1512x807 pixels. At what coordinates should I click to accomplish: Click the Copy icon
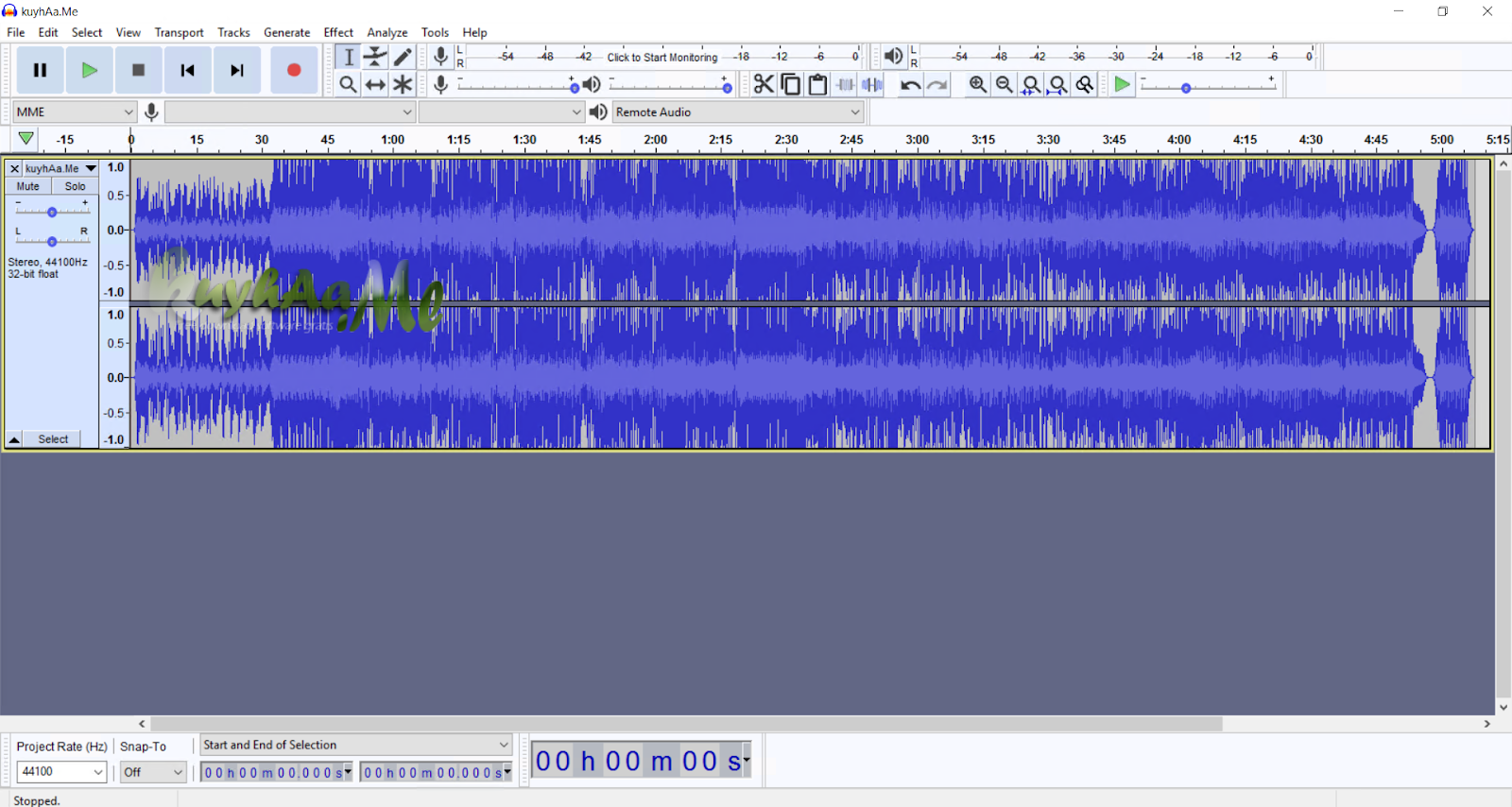pos(791,84)
